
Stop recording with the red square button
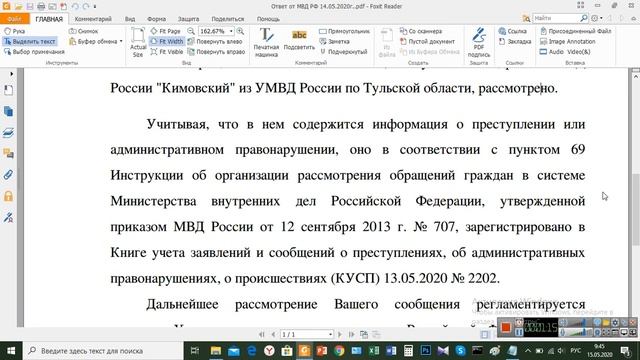click(506, 327)
